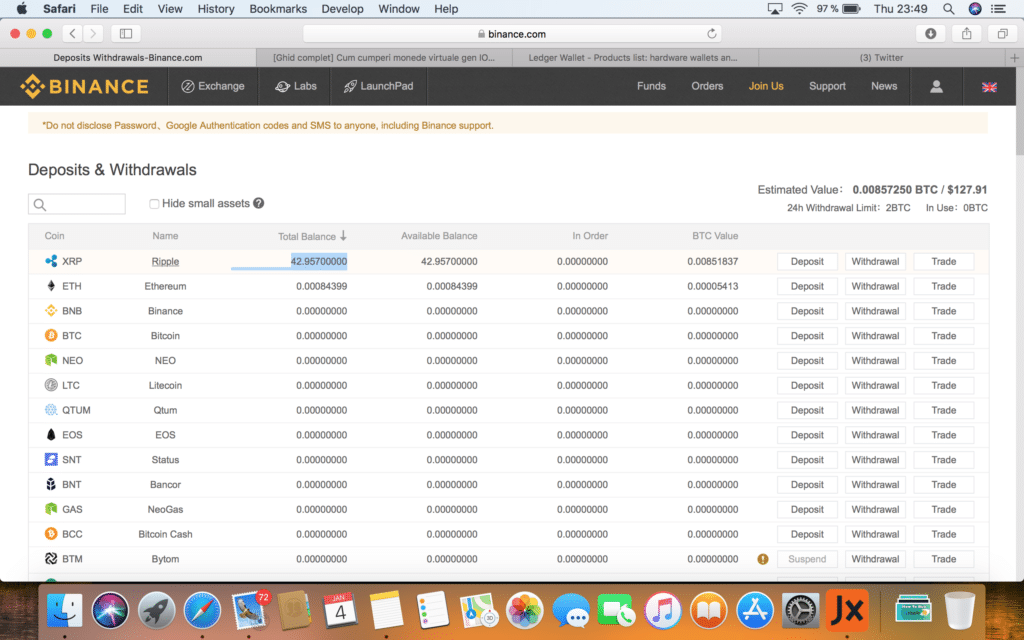Click the BNT coin icon

(x=51, y=485)
